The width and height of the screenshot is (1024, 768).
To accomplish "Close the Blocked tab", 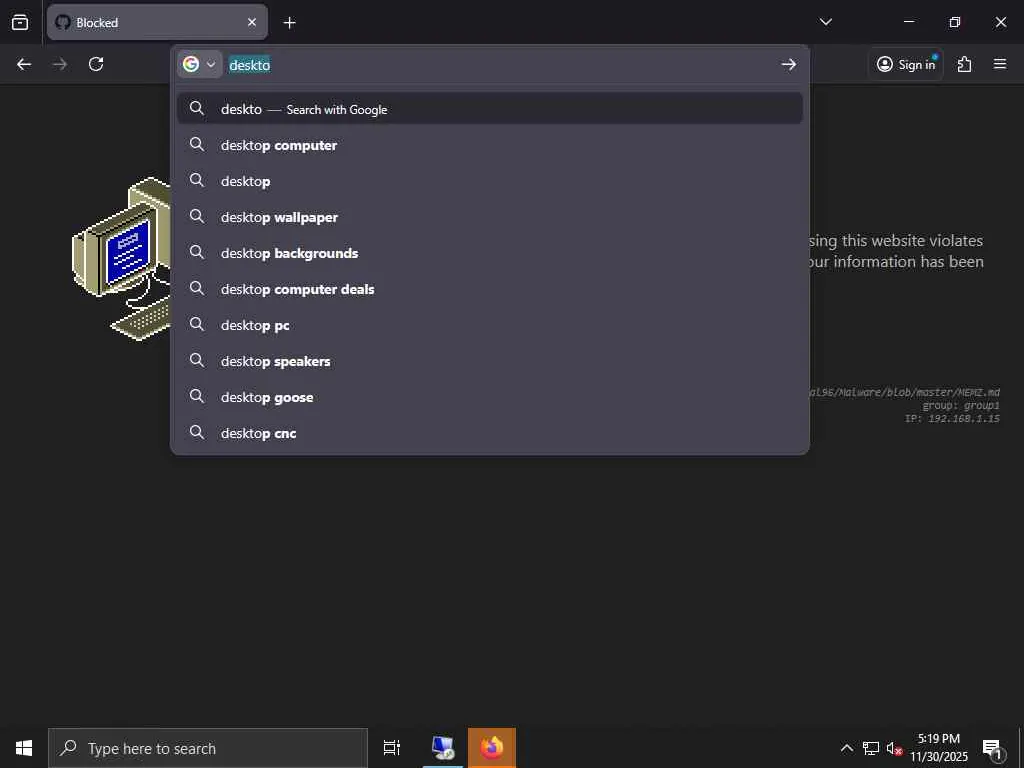I will 252,22.
